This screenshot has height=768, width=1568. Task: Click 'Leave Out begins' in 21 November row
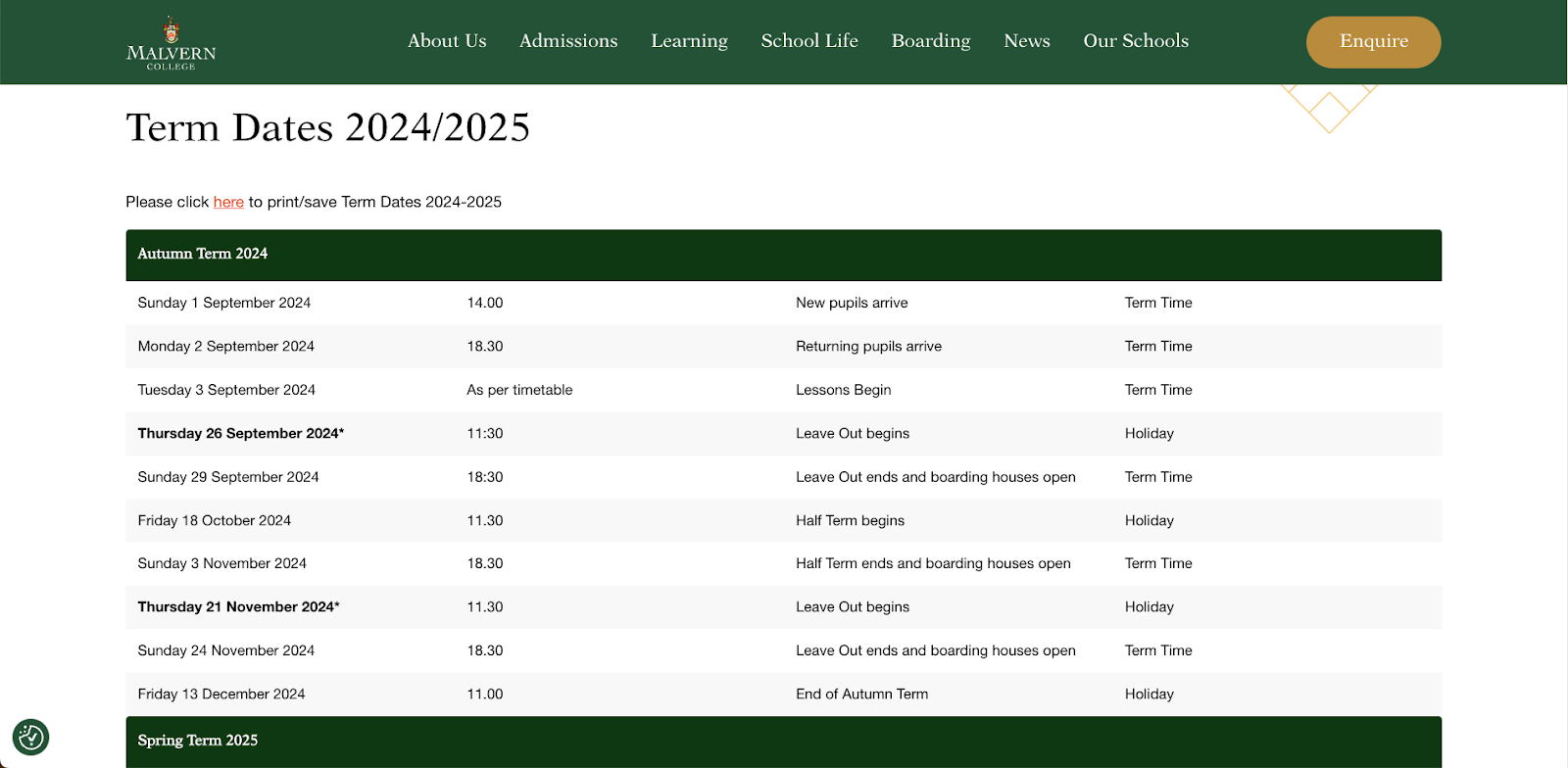[x=853, y=606]
